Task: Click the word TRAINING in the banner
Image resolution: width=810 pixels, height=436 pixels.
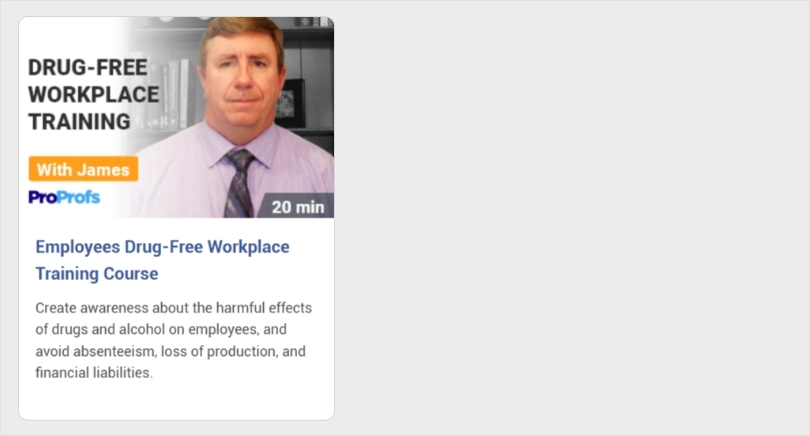Action: (79, 122)
